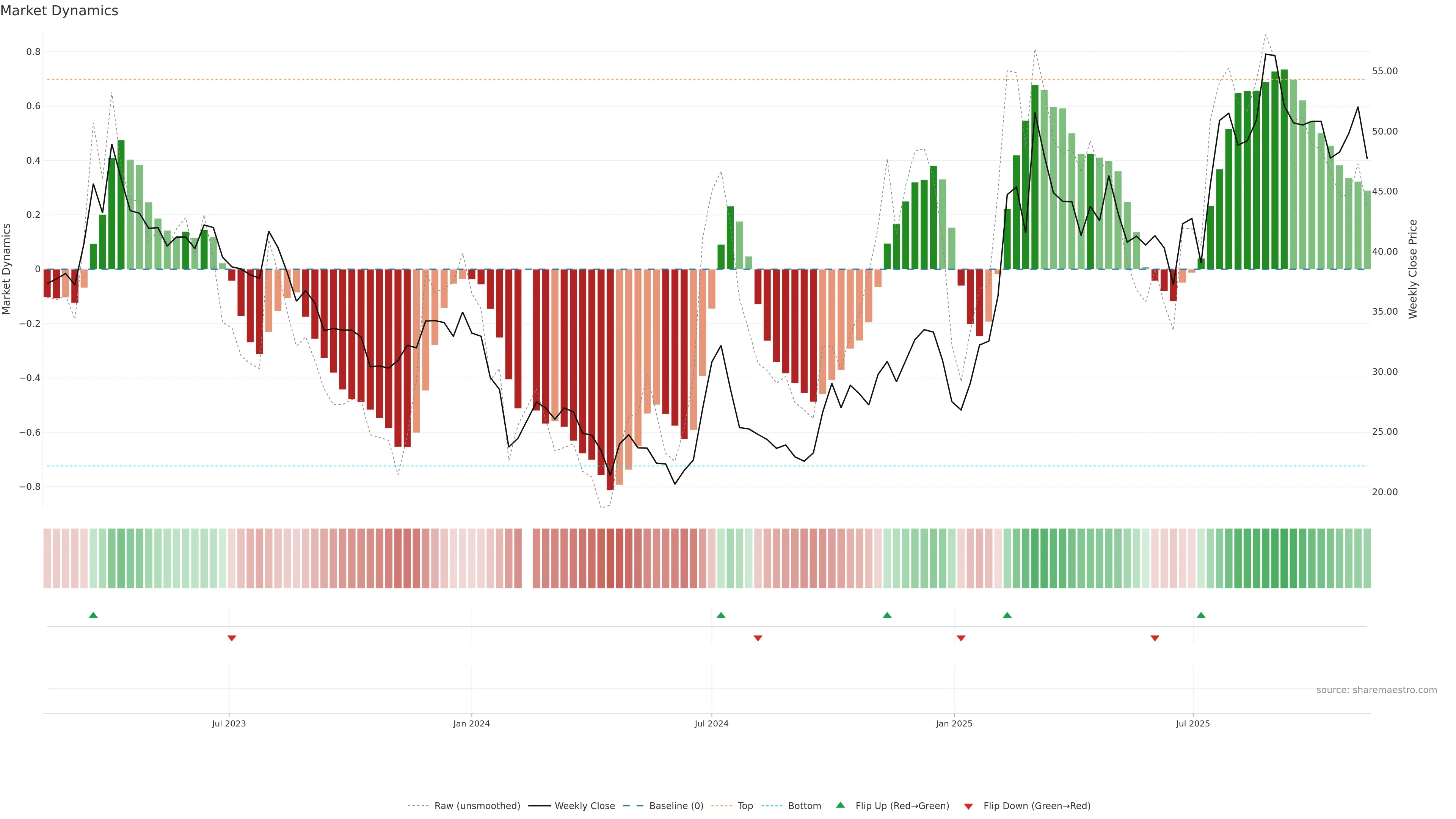The height and width of the screenshot is (819, 1456).
Task: Select the Jul 2025 x-axis label
Action: click(1192, 723)
